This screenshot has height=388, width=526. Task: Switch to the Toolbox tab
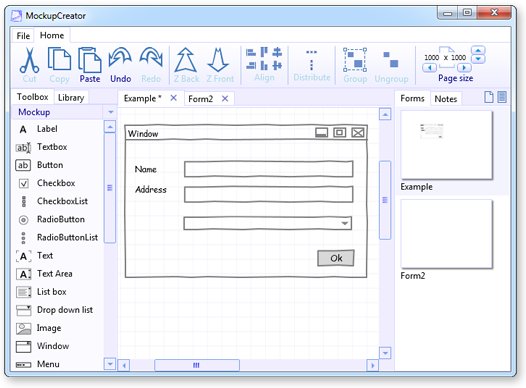tap(33, 97)
